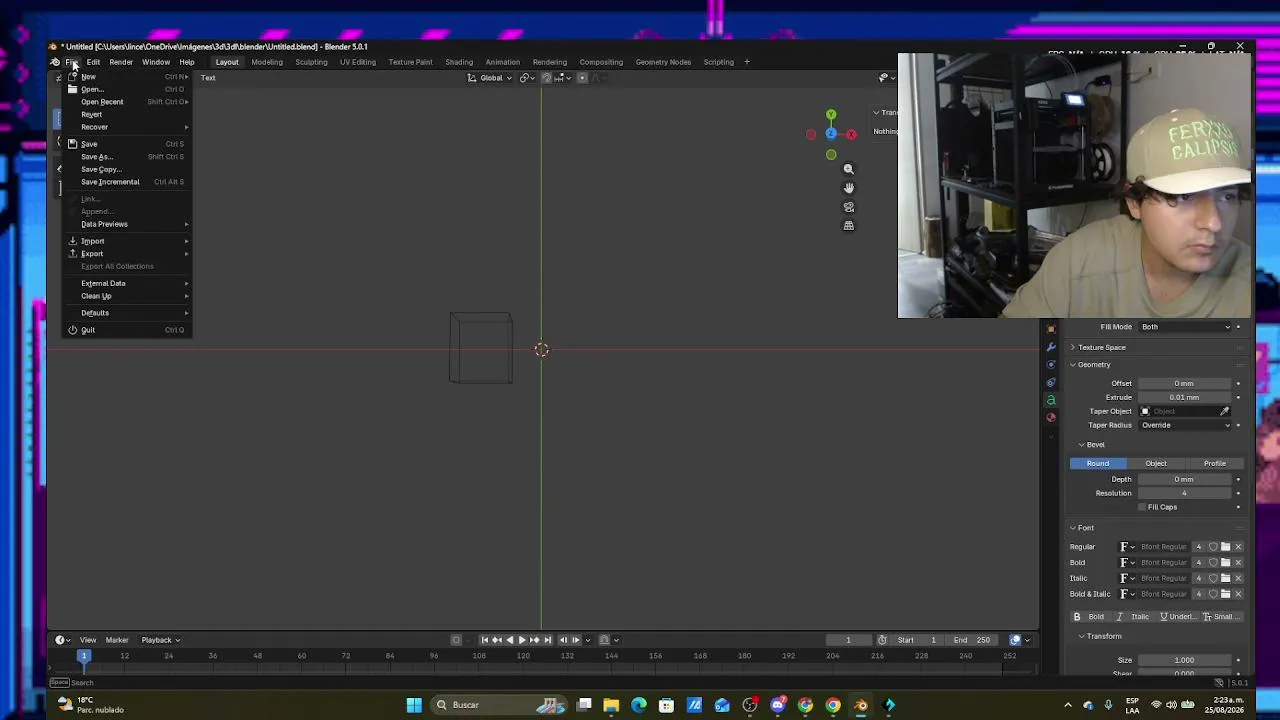The width and height of the screenshot is (1280, 720).
Task: Toggle Bold text style button
Action: pos(1090,617)
